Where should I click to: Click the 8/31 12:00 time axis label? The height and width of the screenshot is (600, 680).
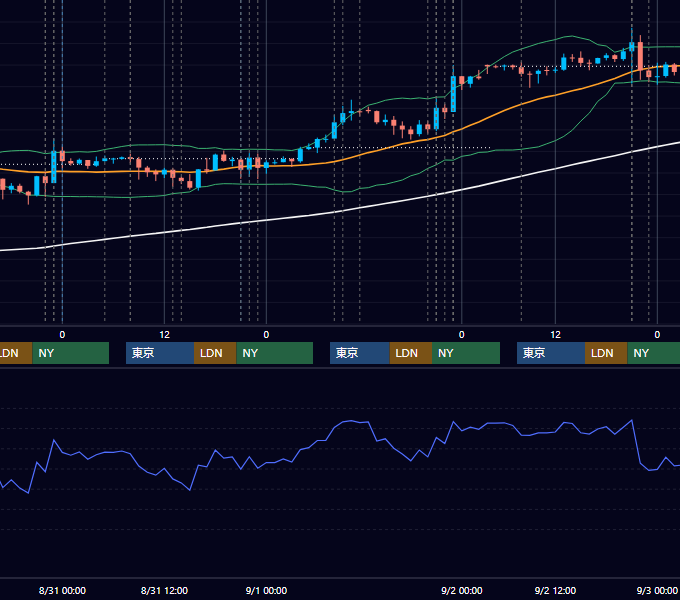164,590
